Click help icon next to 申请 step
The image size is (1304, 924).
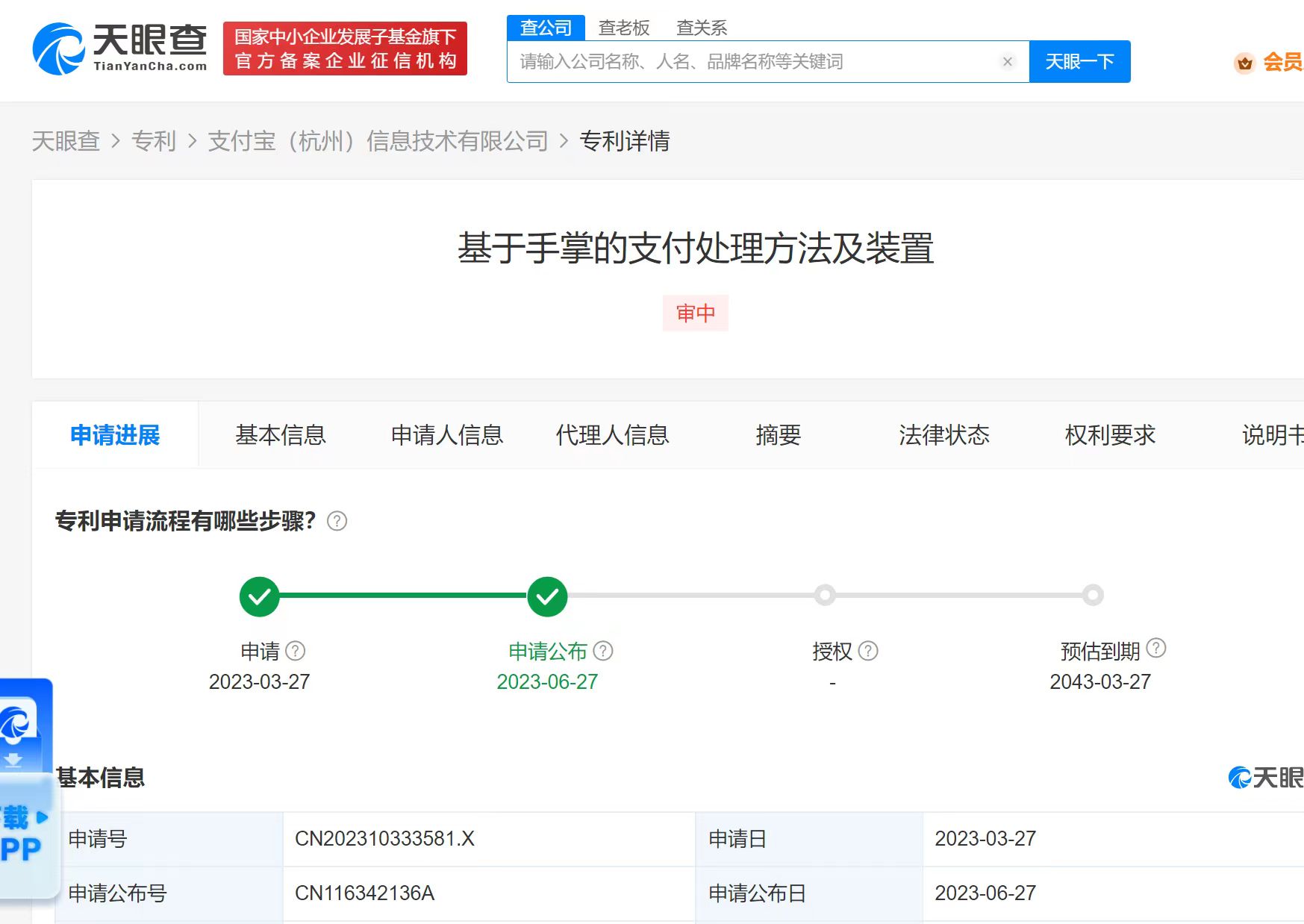click(x=297, y=650)
